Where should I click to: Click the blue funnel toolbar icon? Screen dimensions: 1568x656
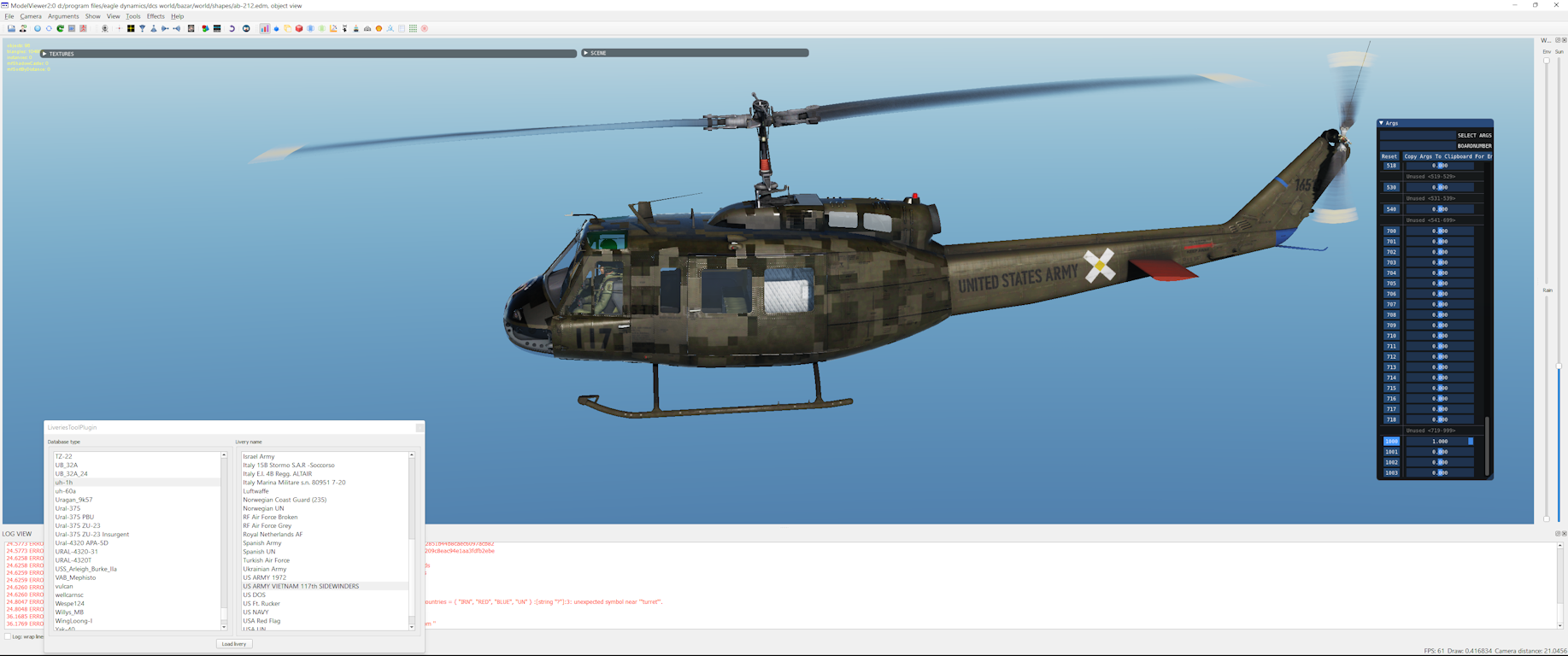(x=142, y=28)
